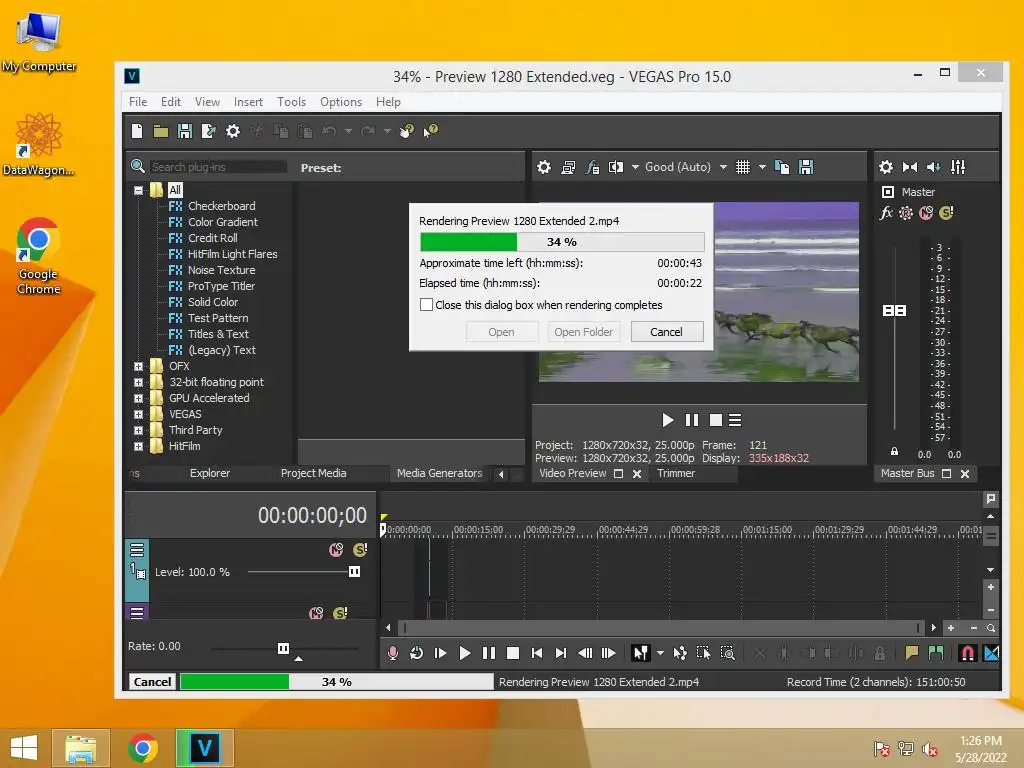Switch to the Trimmer tab
This screenshot has width=1024, height=768.
[675, 473]
